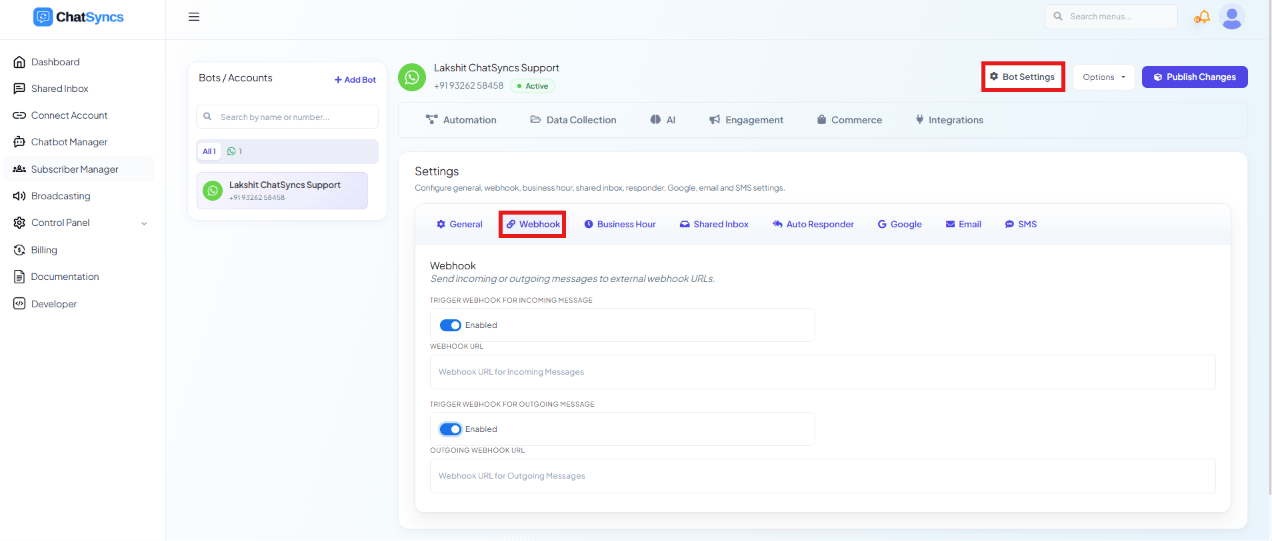Click the Webhook URL for Incoming Messages field
Screen dimensions: 1272x541
click(823, 372)
